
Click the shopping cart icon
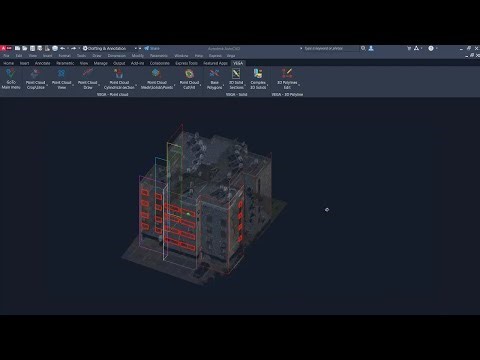(x=409, y=49)
